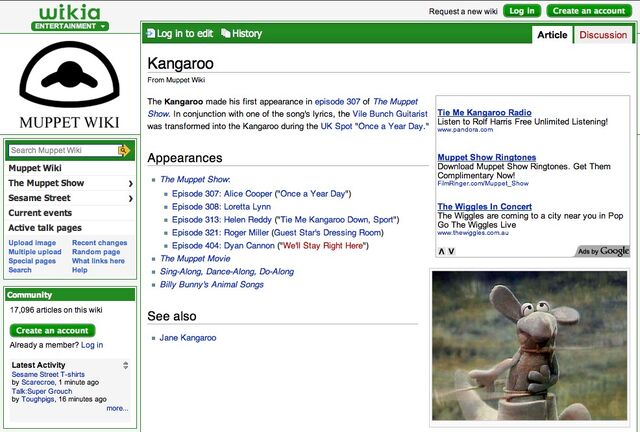Open the Entertainment hub dropdown
This screenshot has width=640, height=432.
click(70, 26)
